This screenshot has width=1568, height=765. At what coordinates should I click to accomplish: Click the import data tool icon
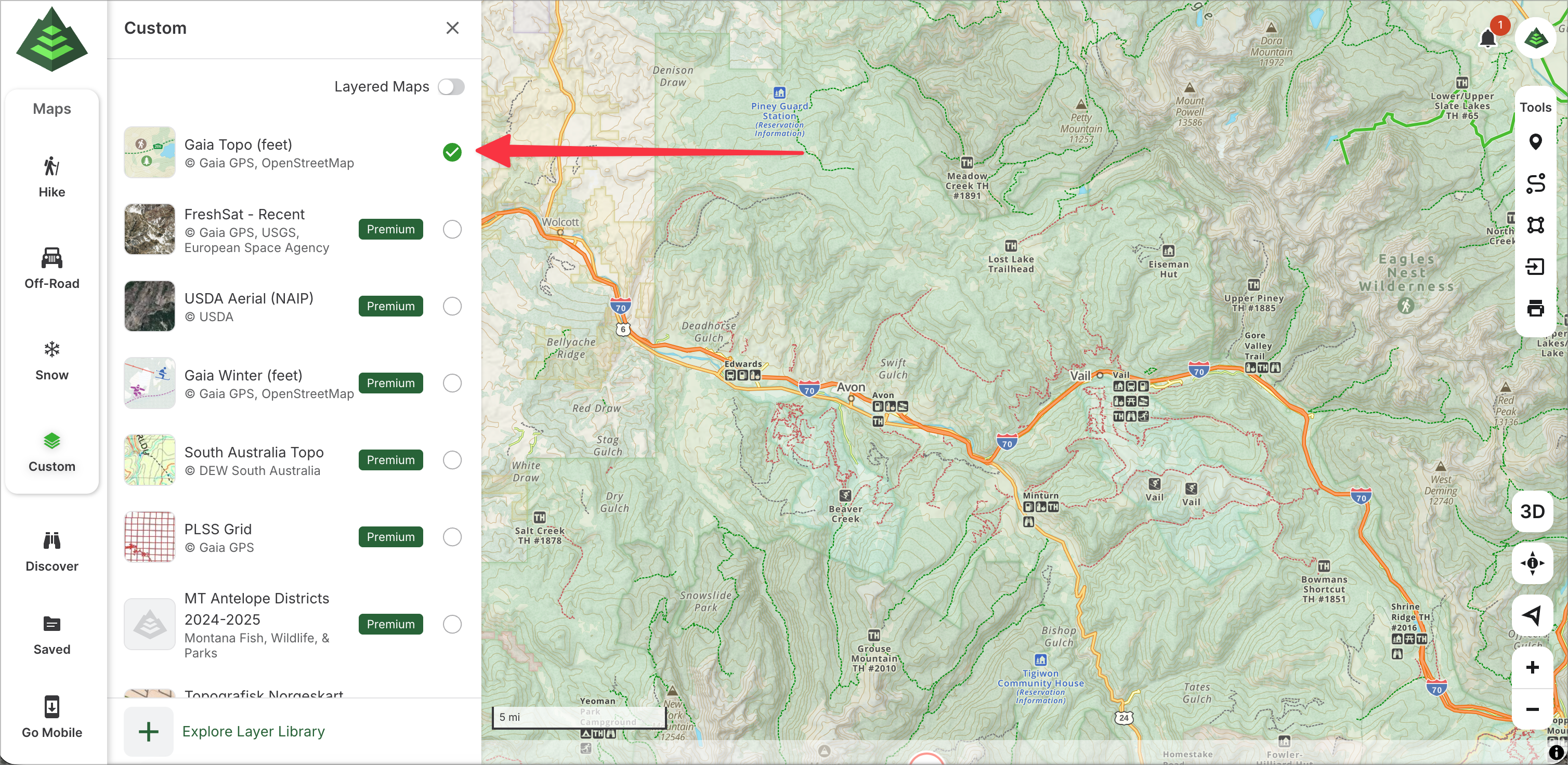click(x=1535, y=267)
